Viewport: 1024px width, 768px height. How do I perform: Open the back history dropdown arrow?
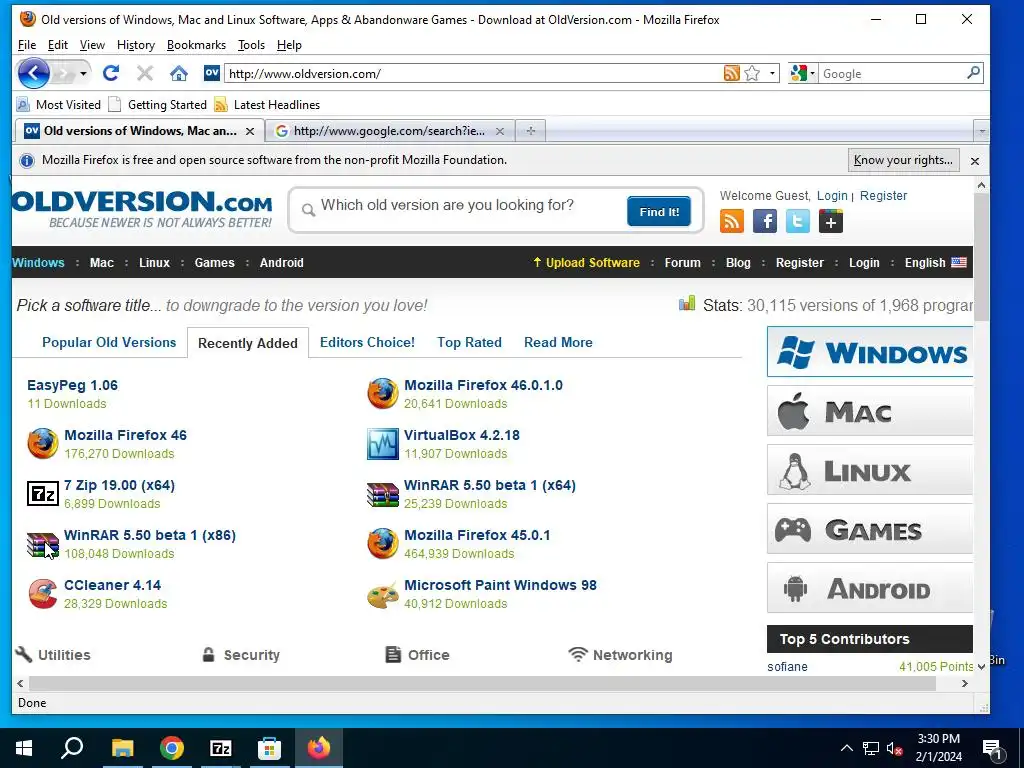(83, 74)
